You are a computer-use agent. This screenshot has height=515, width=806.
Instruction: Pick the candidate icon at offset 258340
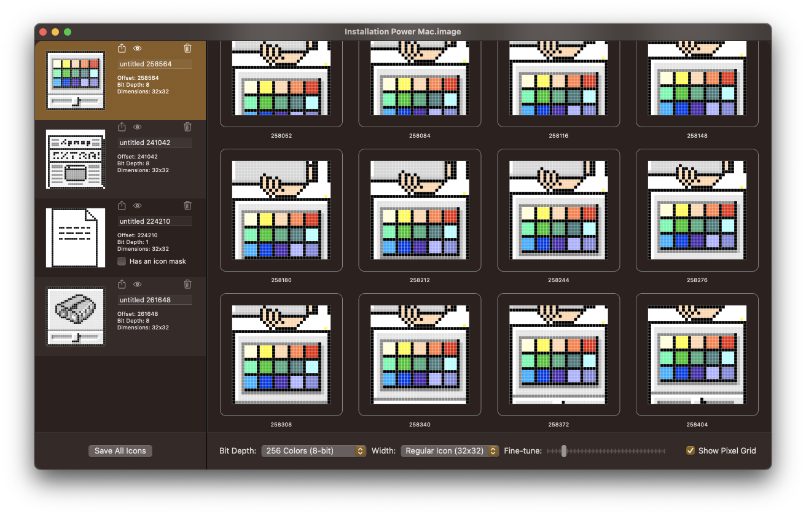click(x=420, y=355)
